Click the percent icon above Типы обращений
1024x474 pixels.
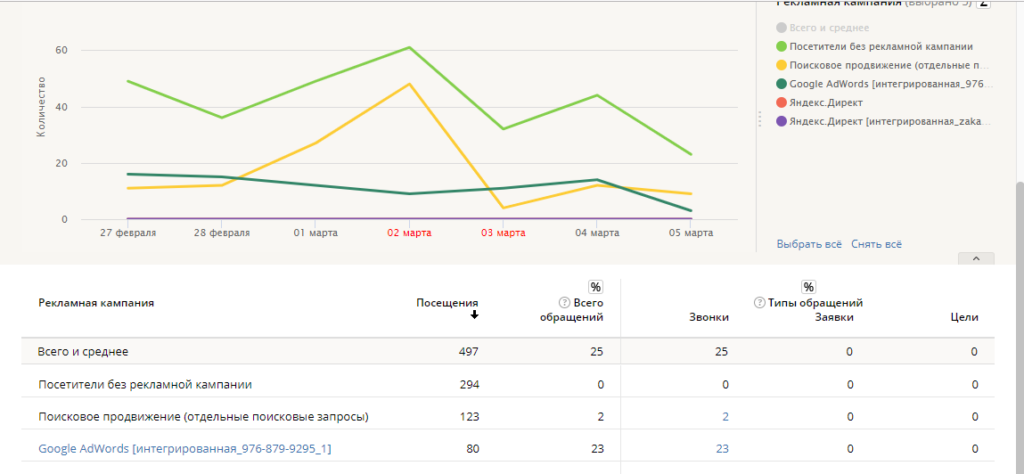(x=808, y=287)
